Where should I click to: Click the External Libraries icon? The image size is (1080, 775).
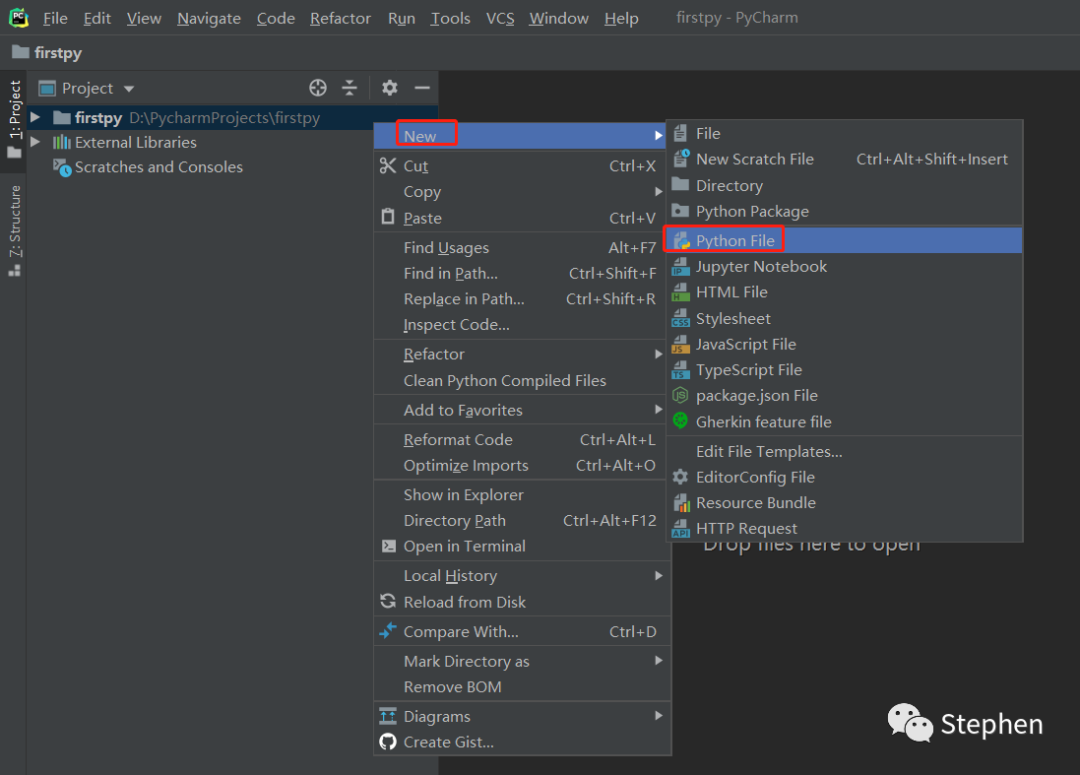(x=62, y=142)
